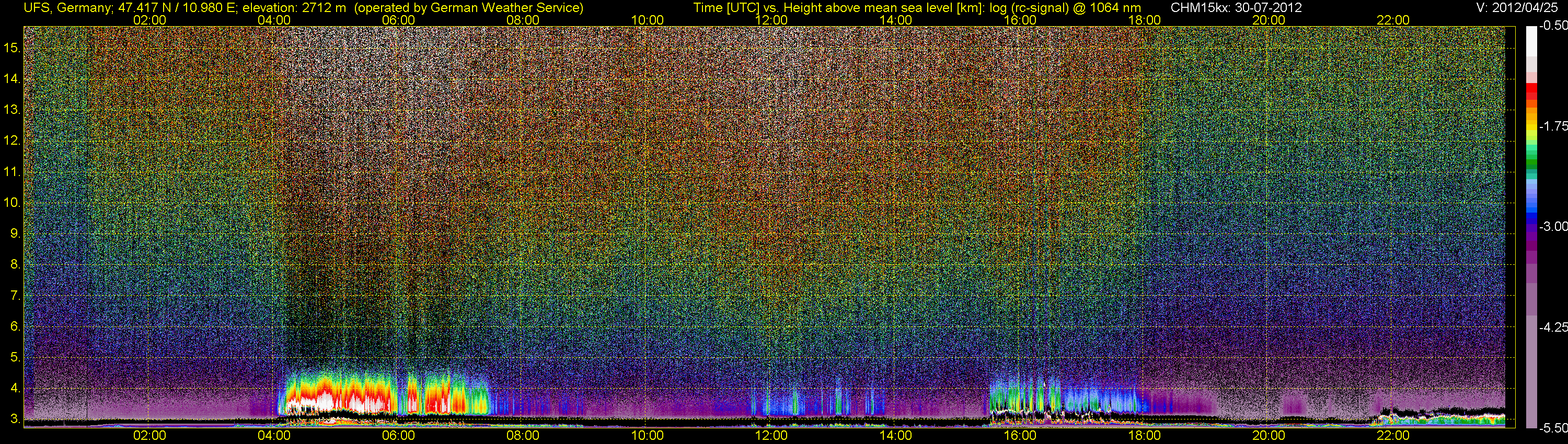This screenshot has height=444, width=1568.
Task: Select the "10." km height axis label
Action: (12, 203)
